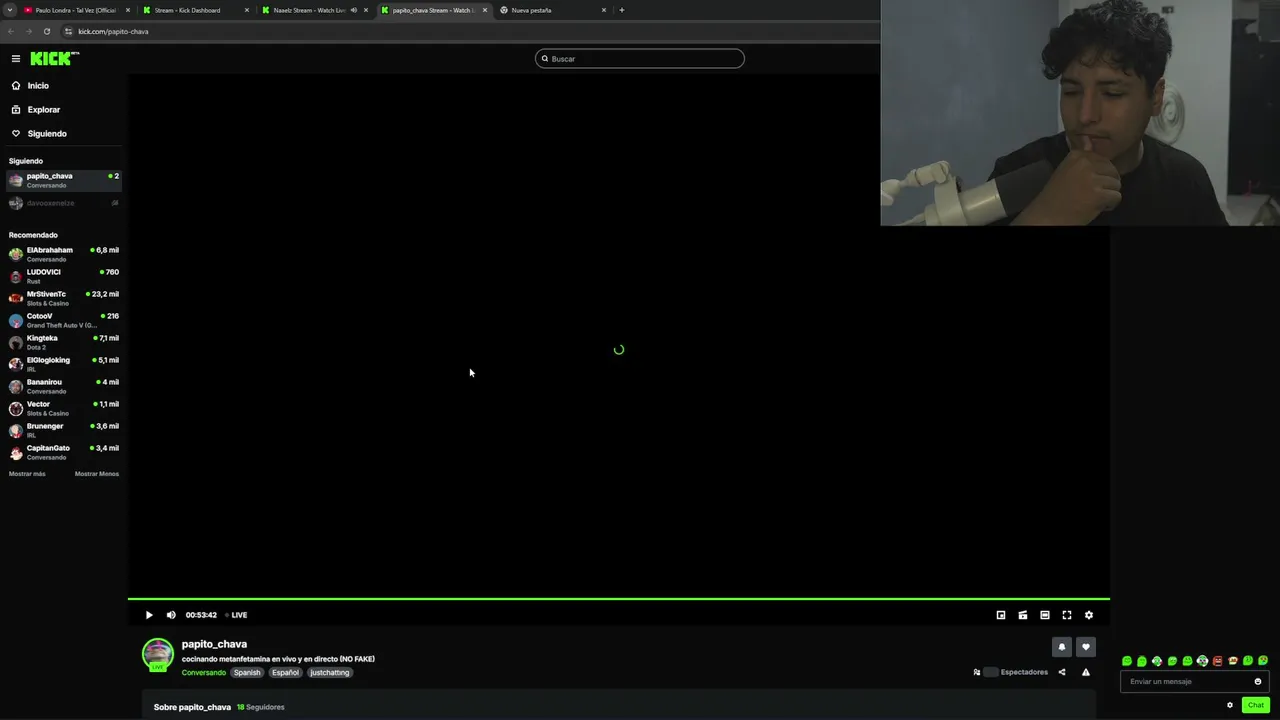Toggle follow heart for papito_chava

pyautogui.click(x=1086, y=647)
